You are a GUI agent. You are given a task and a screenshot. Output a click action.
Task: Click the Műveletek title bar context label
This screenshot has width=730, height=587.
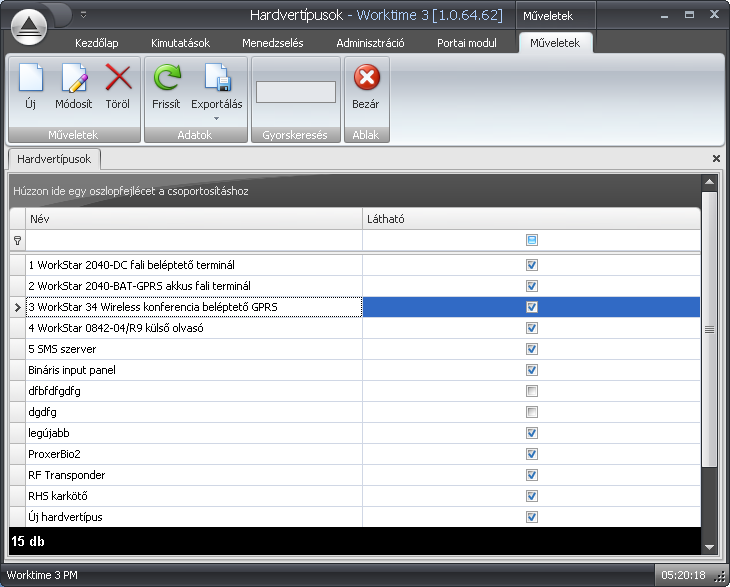548,16
